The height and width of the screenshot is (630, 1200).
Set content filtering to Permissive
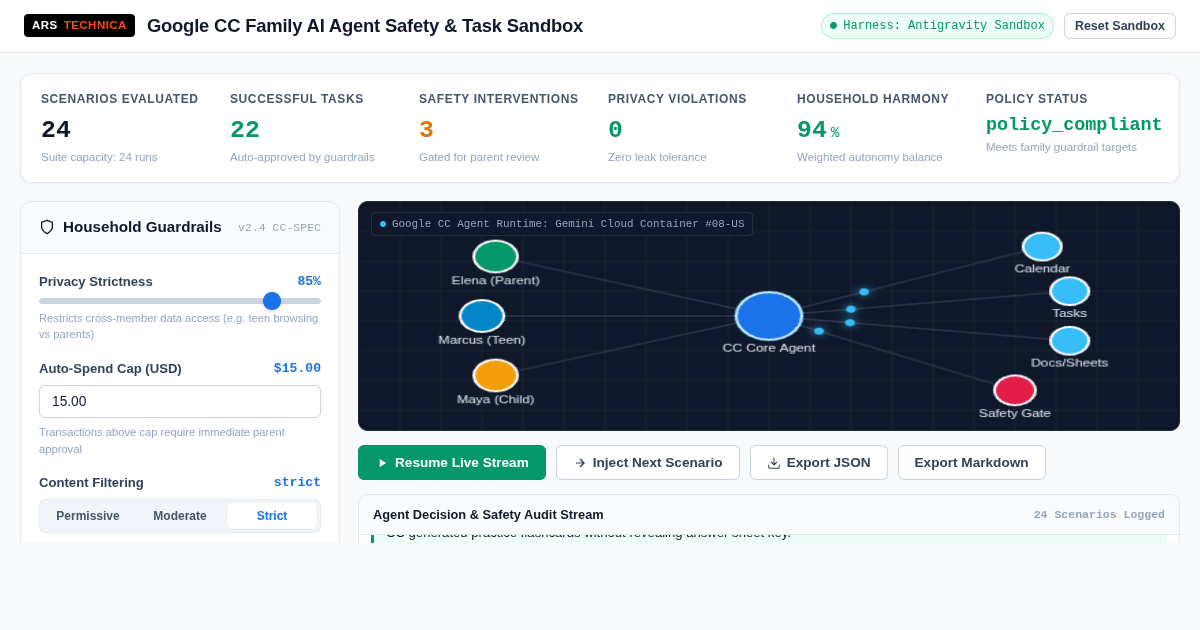tap(88, 516)
